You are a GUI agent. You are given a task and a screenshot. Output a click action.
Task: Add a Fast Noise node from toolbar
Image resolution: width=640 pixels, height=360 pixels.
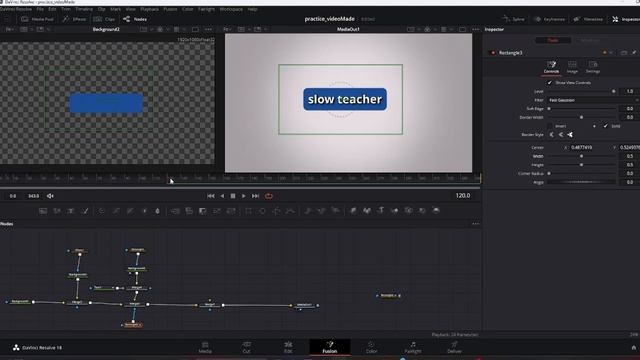(57, 211)
